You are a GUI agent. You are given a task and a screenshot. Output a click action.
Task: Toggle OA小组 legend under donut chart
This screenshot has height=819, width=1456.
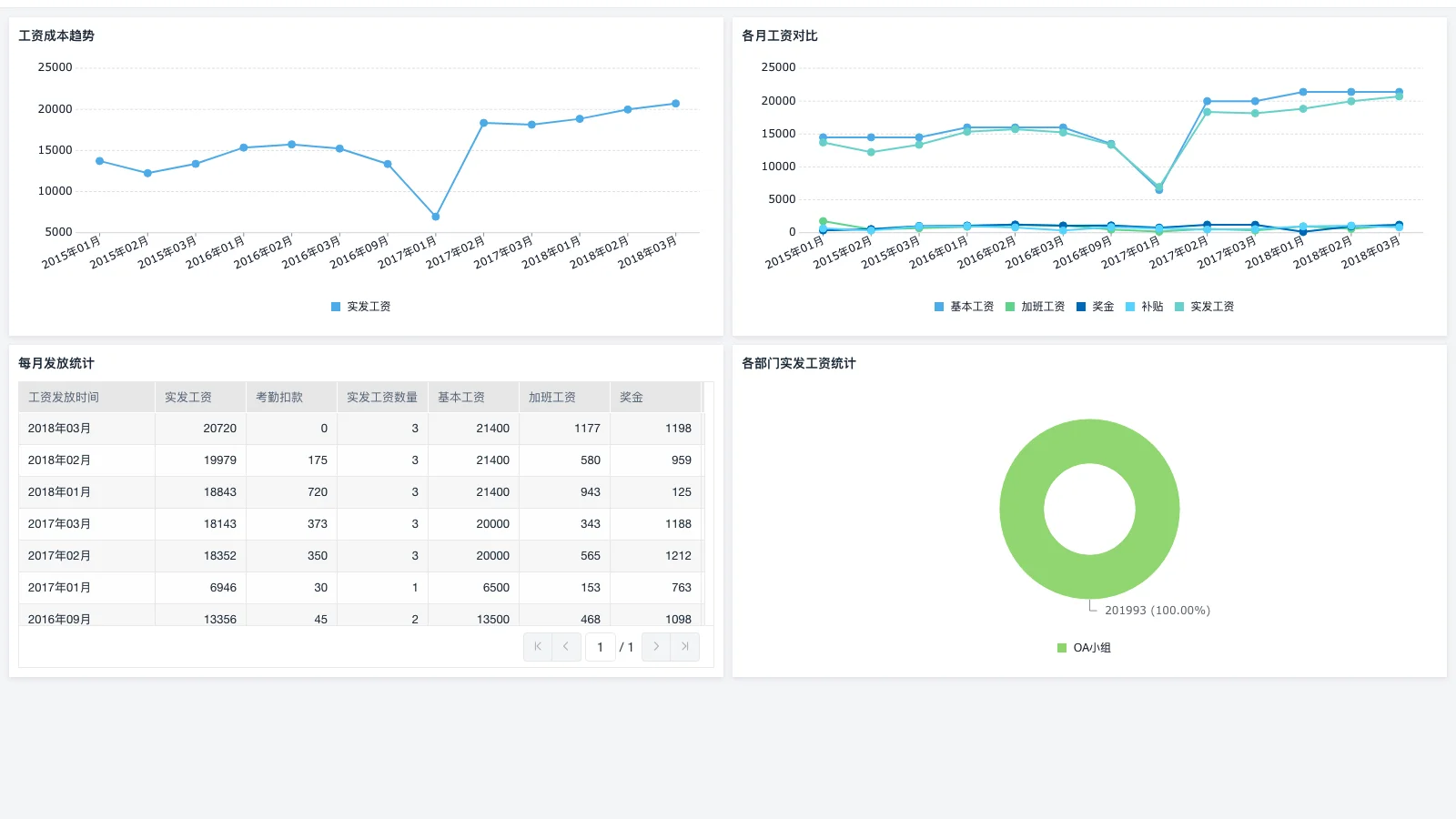point(1084,648)
